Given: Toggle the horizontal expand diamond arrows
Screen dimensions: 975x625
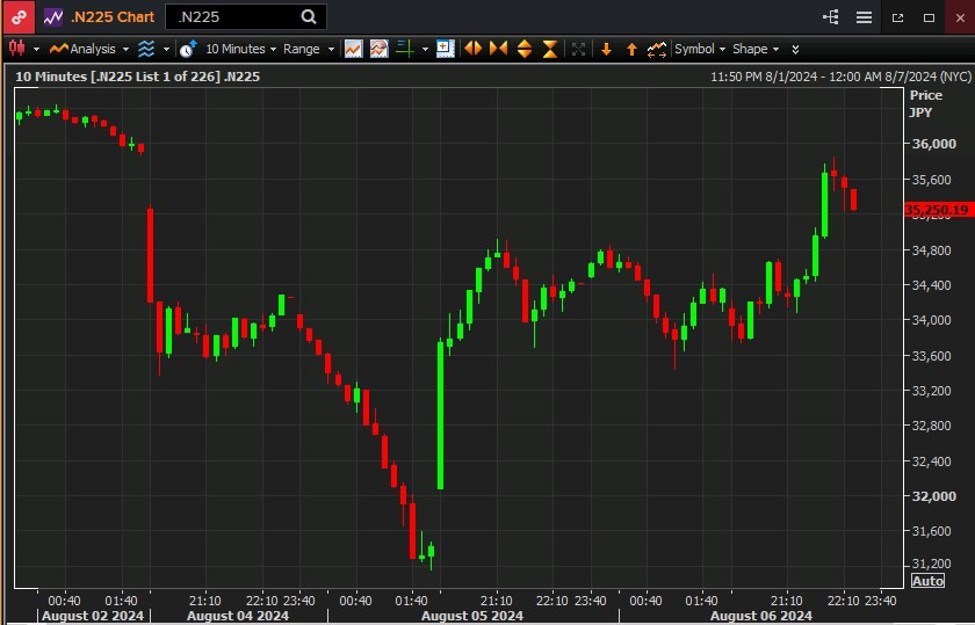Looking at the screenshot, I should 472,48.
